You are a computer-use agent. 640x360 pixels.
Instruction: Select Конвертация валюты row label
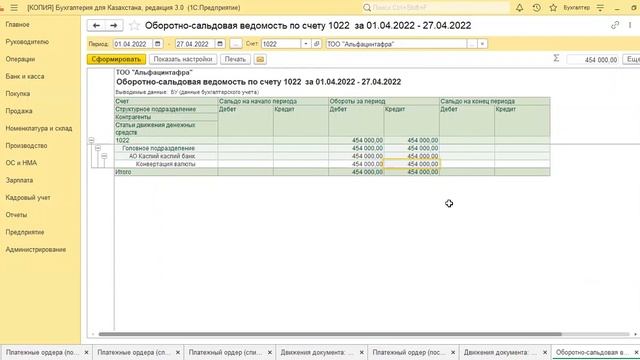(x=165, y=164)
